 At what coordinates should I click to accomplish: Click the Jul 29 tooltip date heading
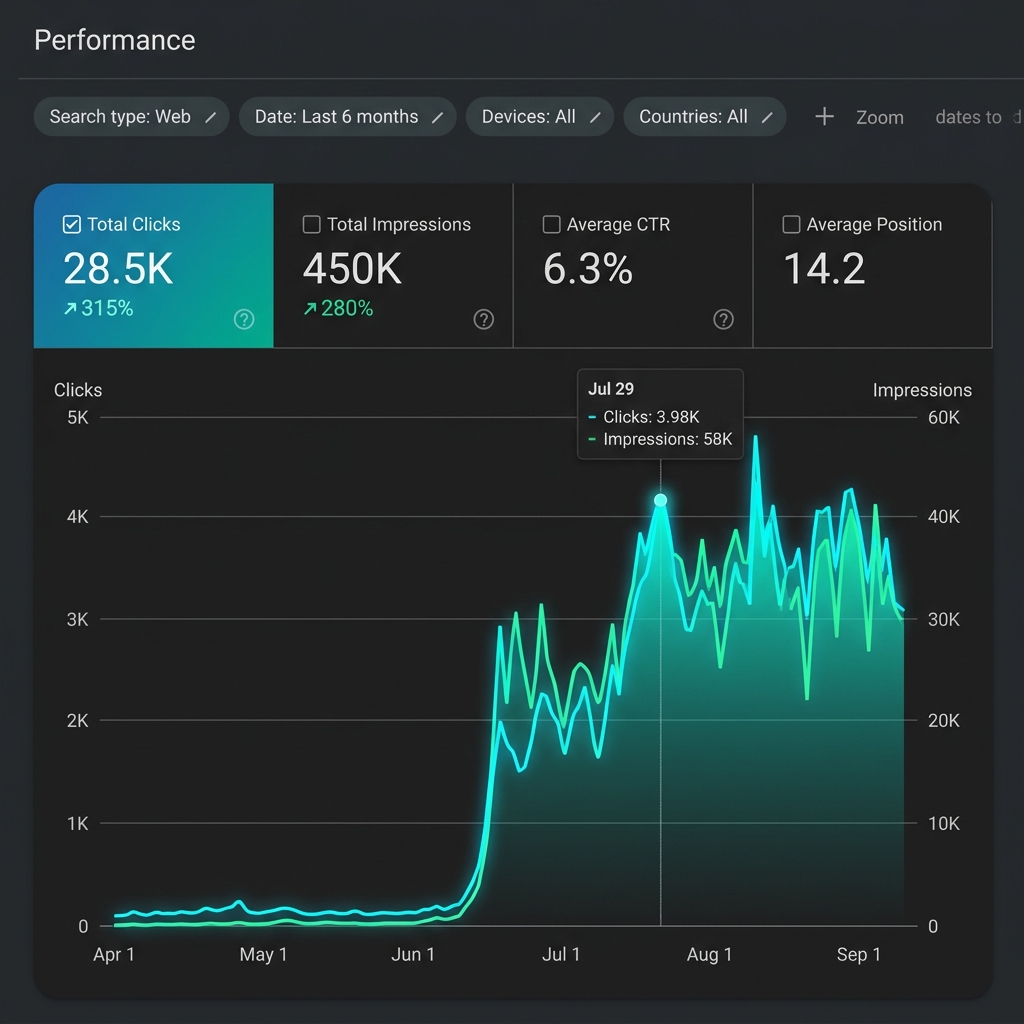tap(611, 389)
